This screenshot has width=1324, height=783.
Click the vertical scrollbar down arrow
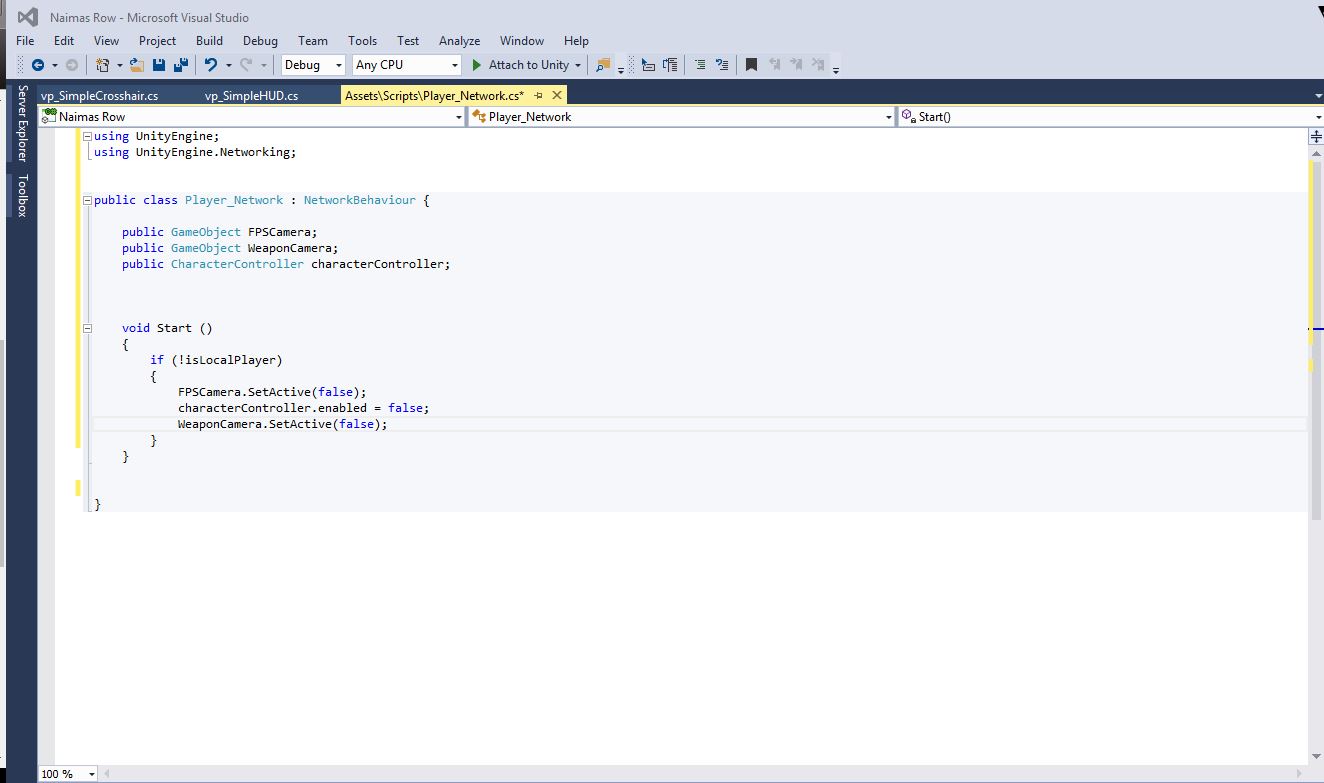coord(1316,756)
